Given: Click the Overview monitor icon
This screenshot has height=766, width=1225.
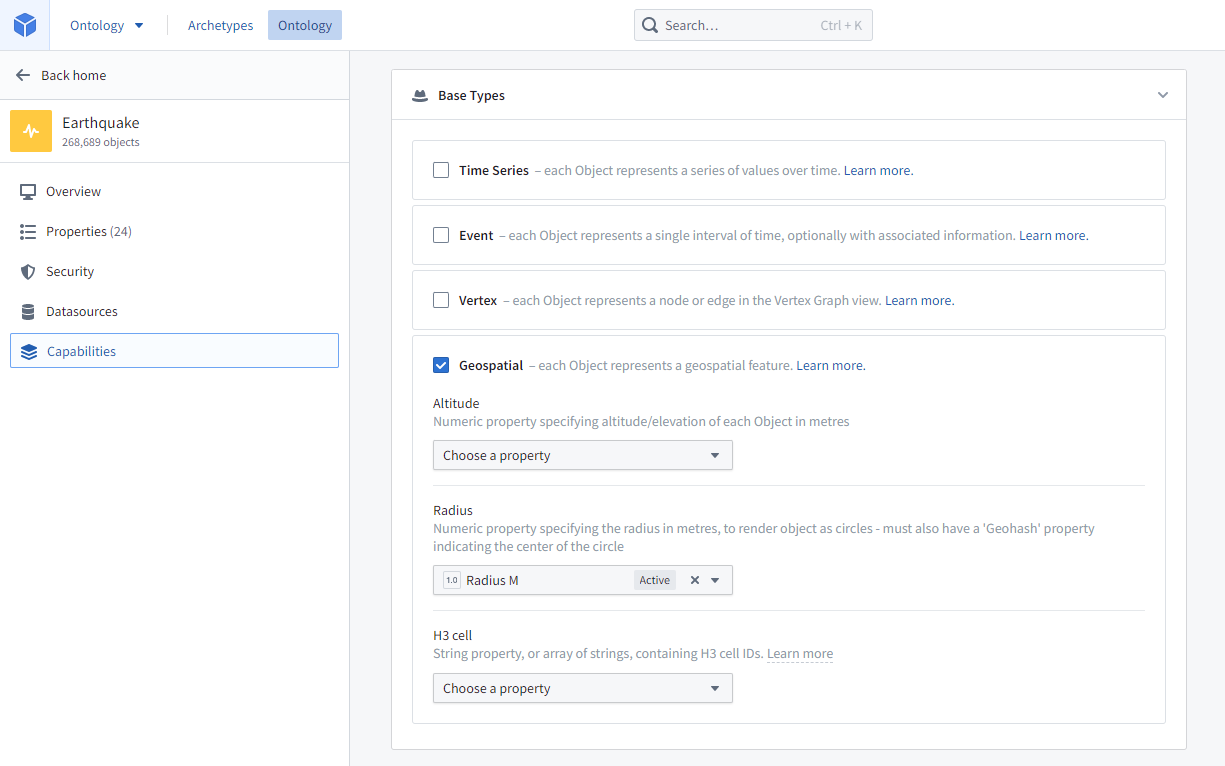Looking at the screenshot, I should [28, 191].
